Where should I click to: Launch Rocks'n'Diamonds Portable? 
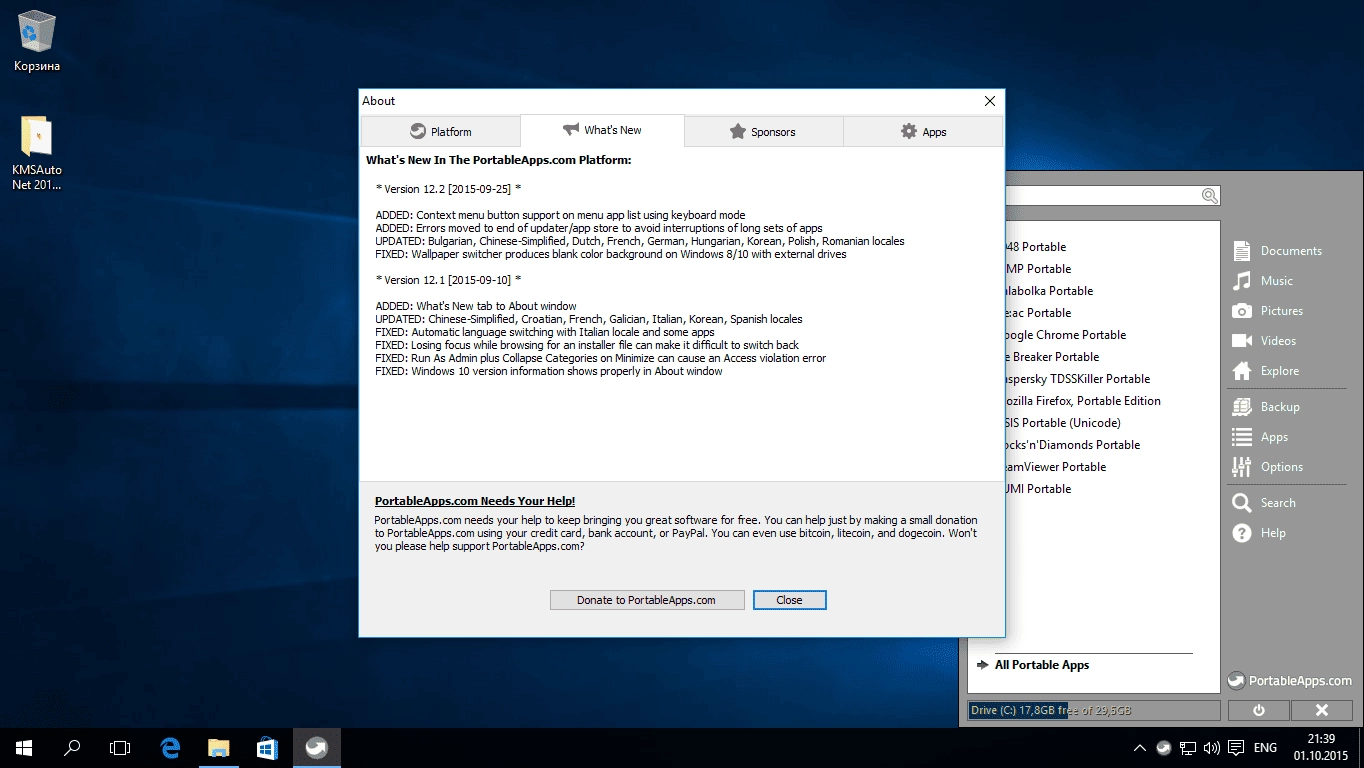point(1073,445)
